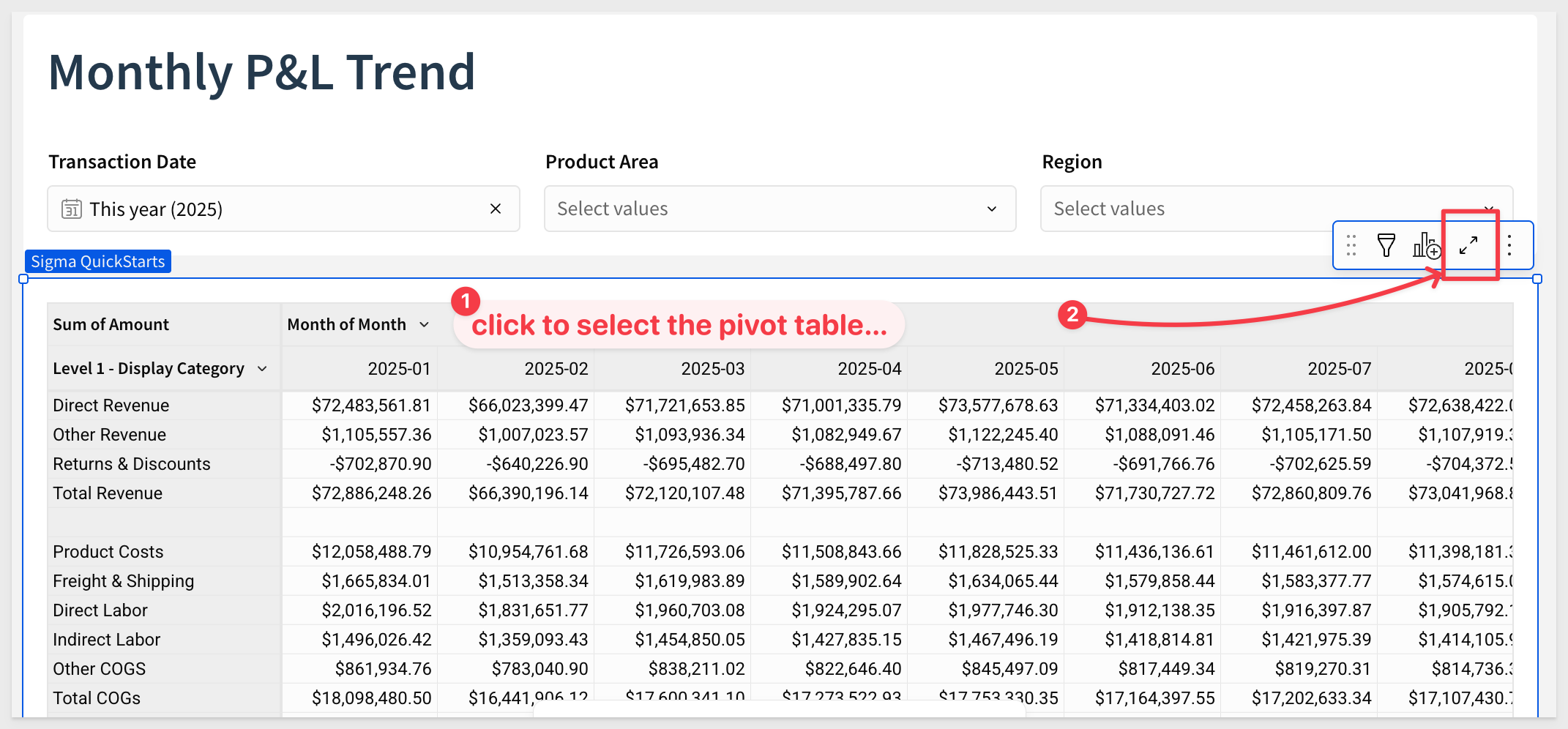Select cell $72,886,248.26 in Total Revenue
Screen dimensions: 1568x729
click(359, 493)
